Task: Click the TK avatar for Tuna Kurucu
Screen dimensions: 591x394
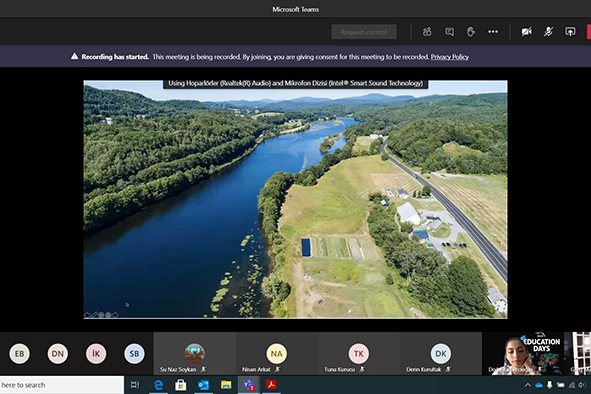Action: 358,354
